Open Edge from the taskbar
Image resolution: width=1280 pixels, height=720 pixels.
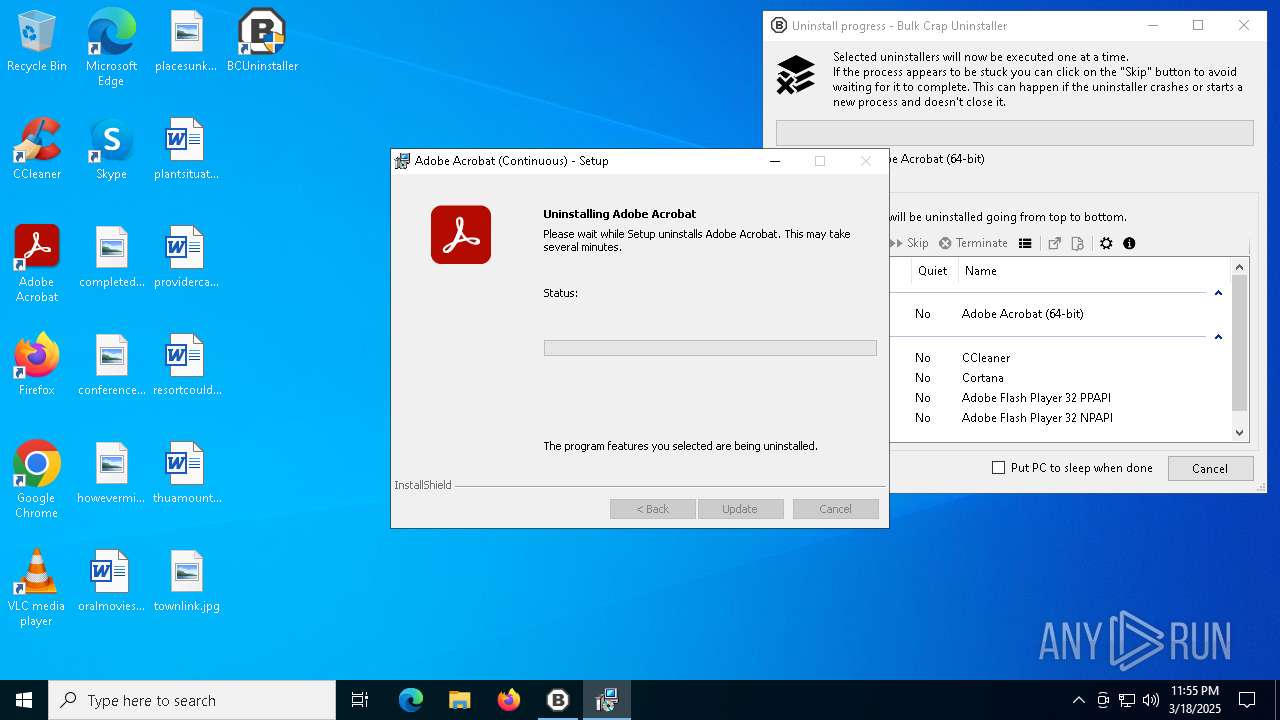point(410,700)
